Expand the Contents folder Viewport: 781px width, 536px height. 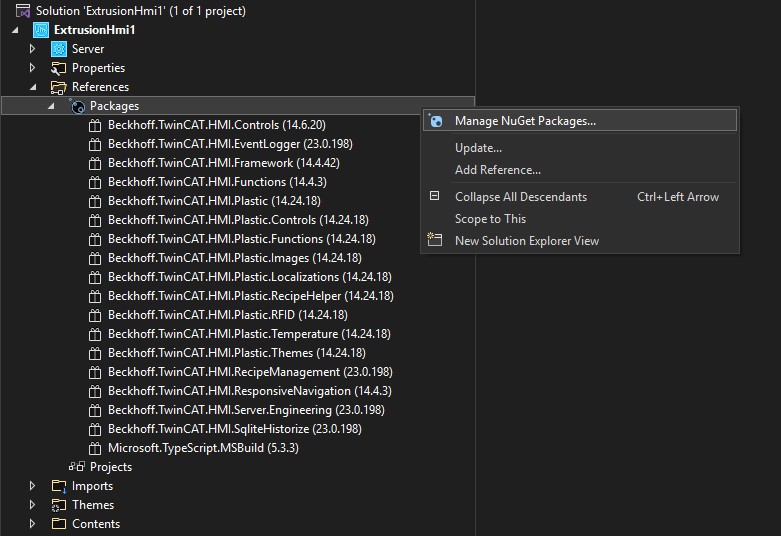pos(32,524)
